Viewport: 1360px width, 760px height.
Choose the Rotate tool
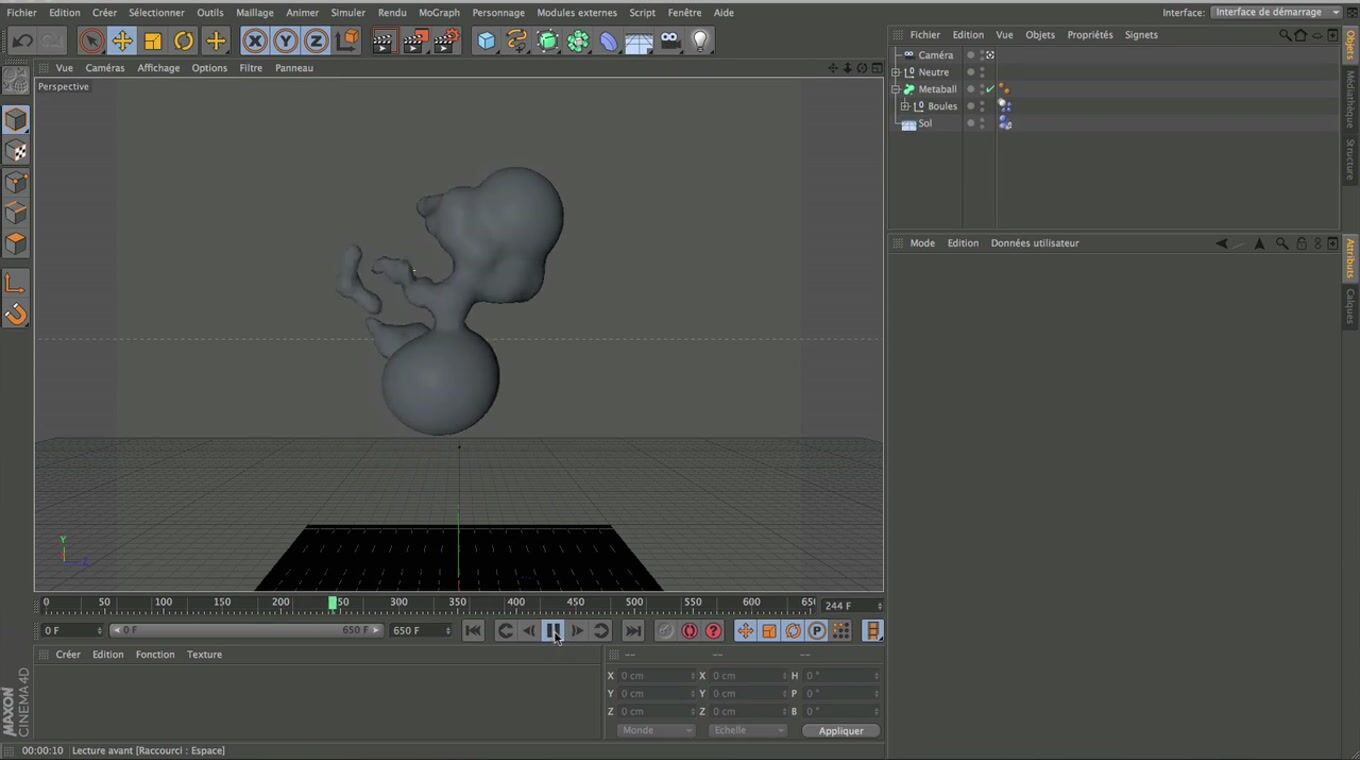point(184,41)
